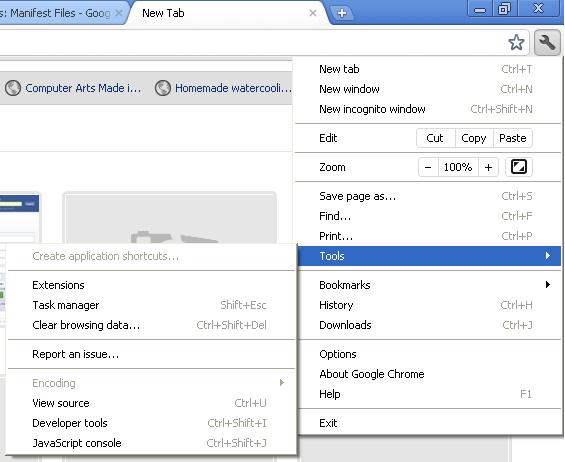Image resolution: width=565 pixels, height=462 pixels.
Task: Choose New tab menu item
Action: point(428,69)
